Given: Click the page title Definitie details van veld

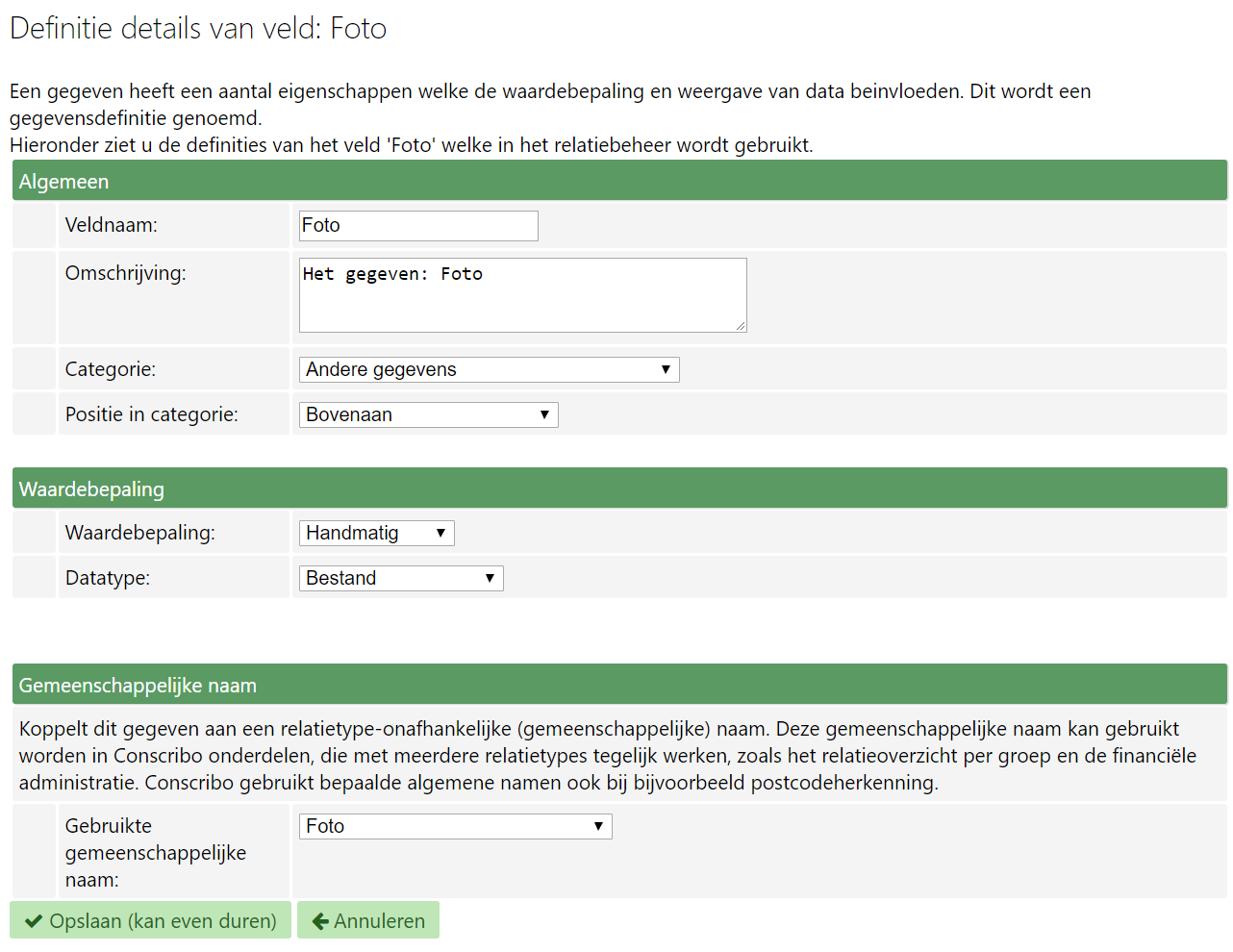Looking at the screenshot, I should click(x=198, y=29).
